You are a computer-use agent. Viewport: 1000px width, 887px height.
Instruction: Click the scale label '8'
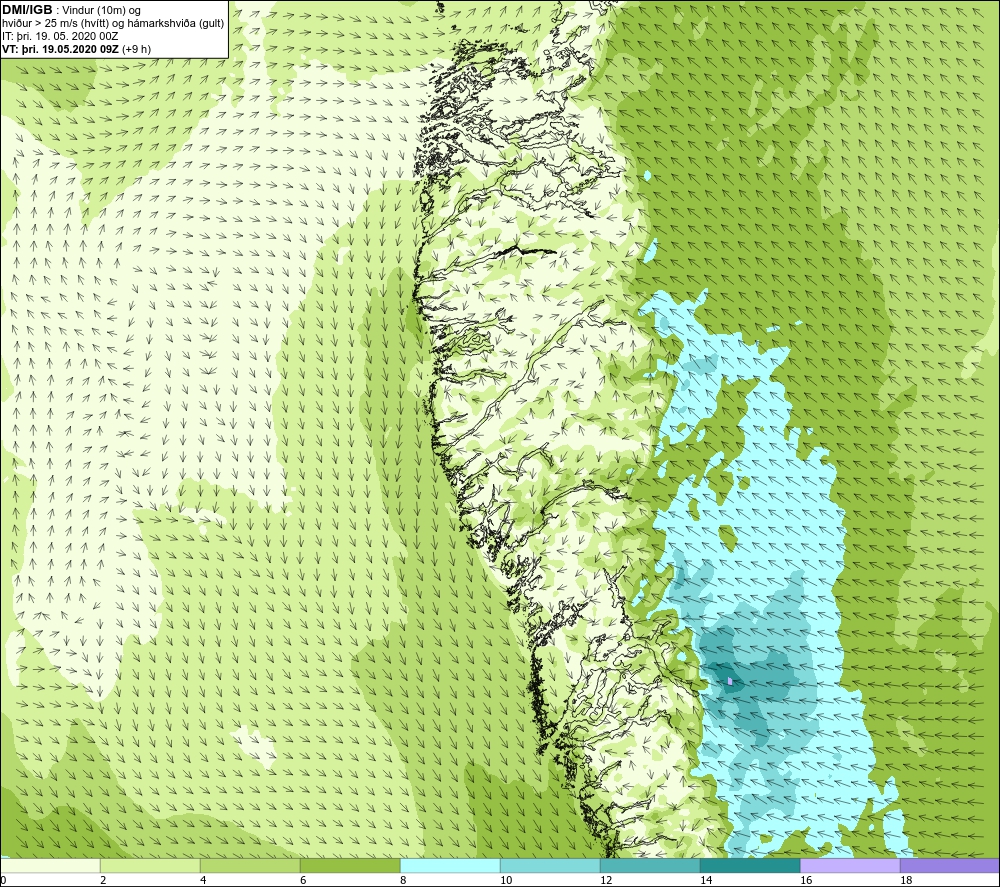pos(404,880)
